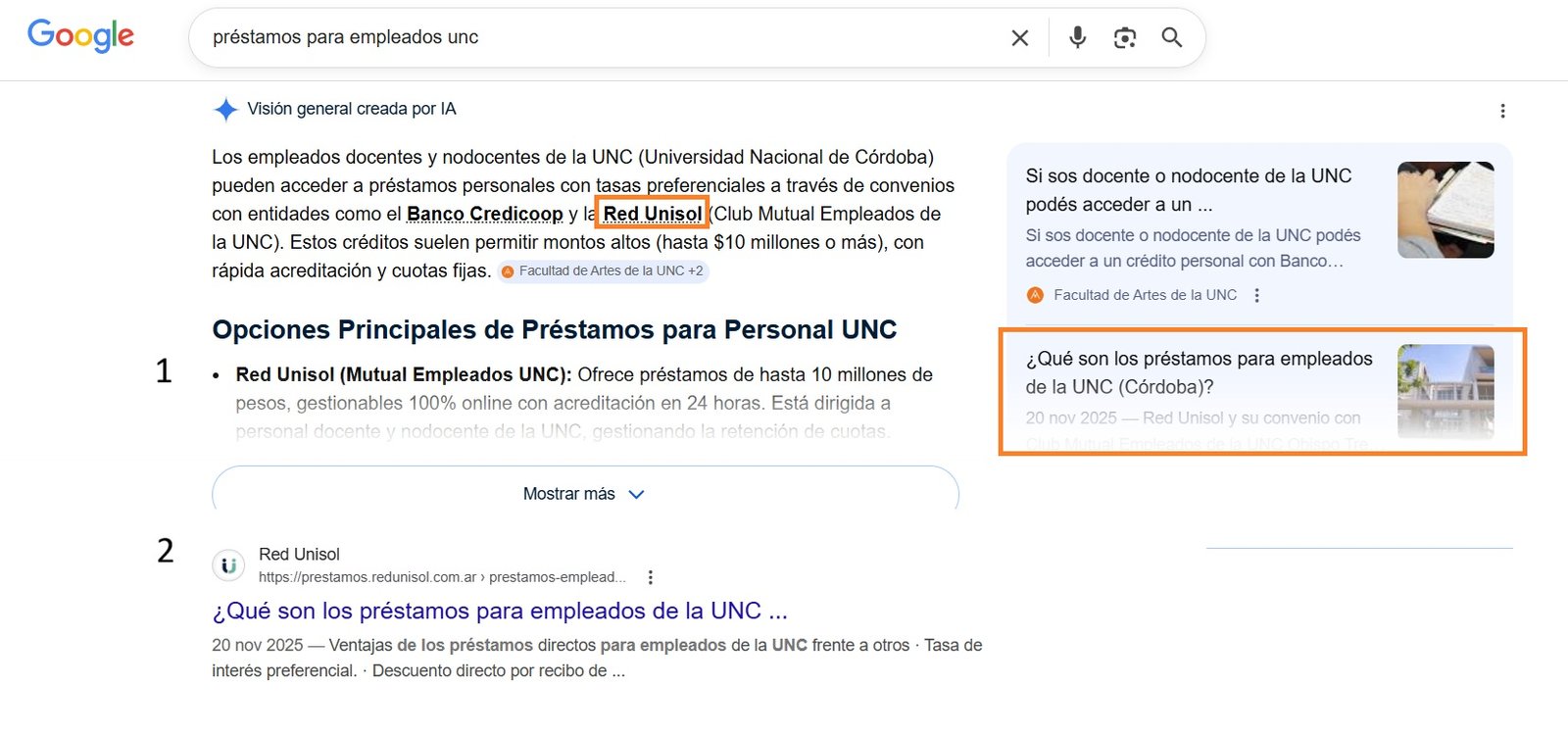
Task: Click the magnifying glass search button
Action: tap(1171, 37)
